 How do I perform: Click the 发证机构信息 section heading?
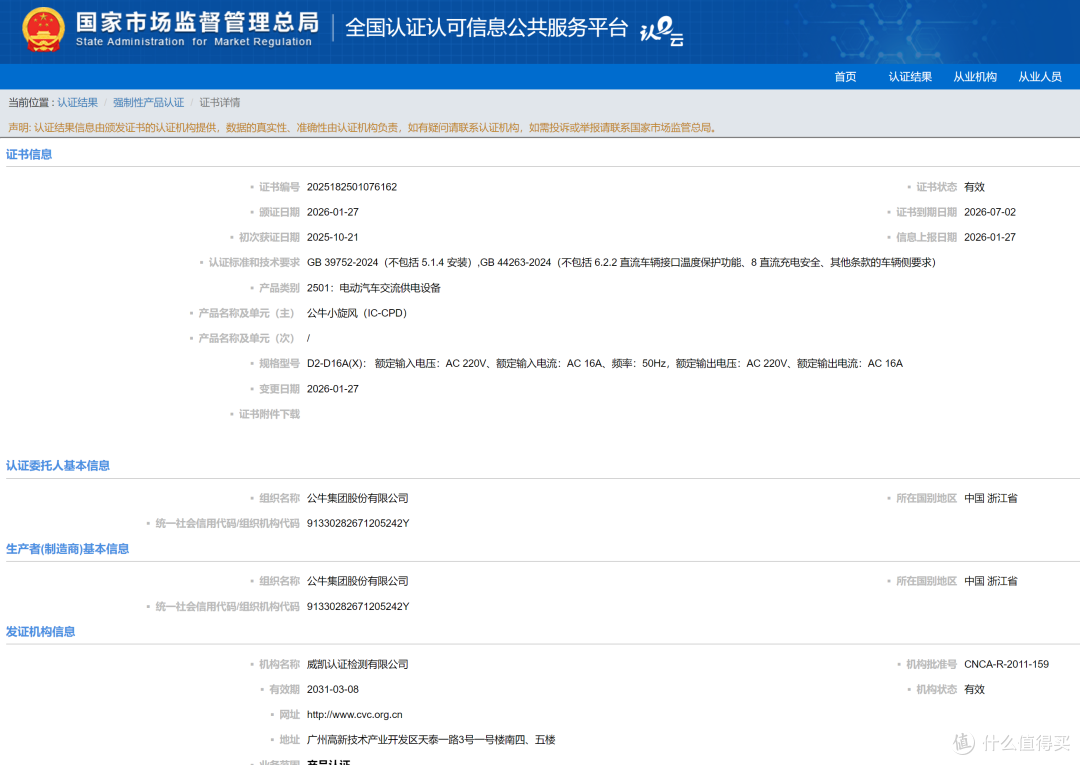tap(40, 631)
